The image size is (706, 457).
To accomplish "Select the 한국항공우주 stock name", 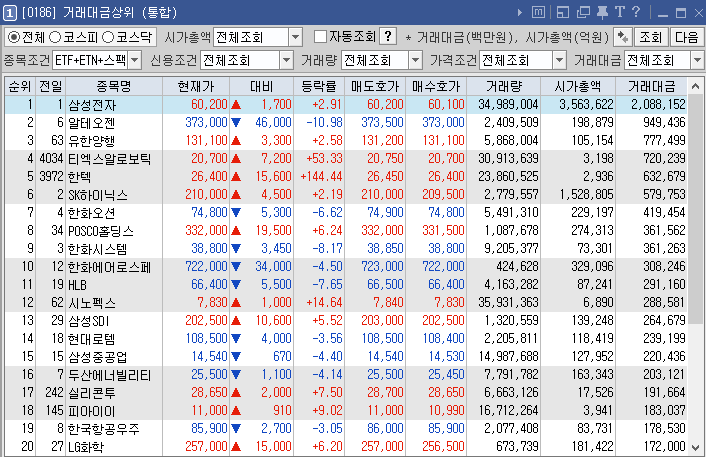I will point(104,429).
